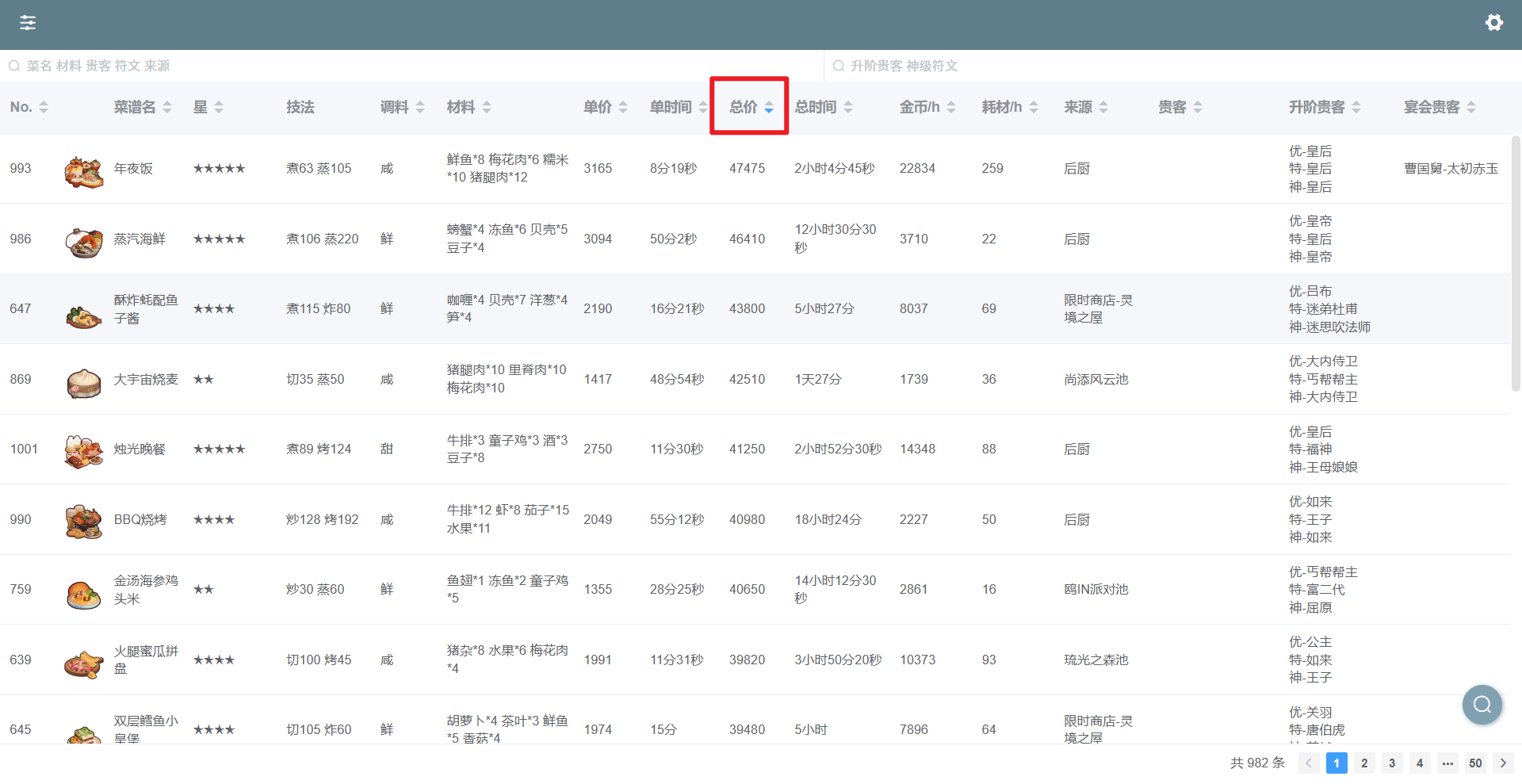Open the 来源 column filter
Image resolution: width=1522 pixels, height=784 pixels.
pyautogui.click(x=1103, y=107)
